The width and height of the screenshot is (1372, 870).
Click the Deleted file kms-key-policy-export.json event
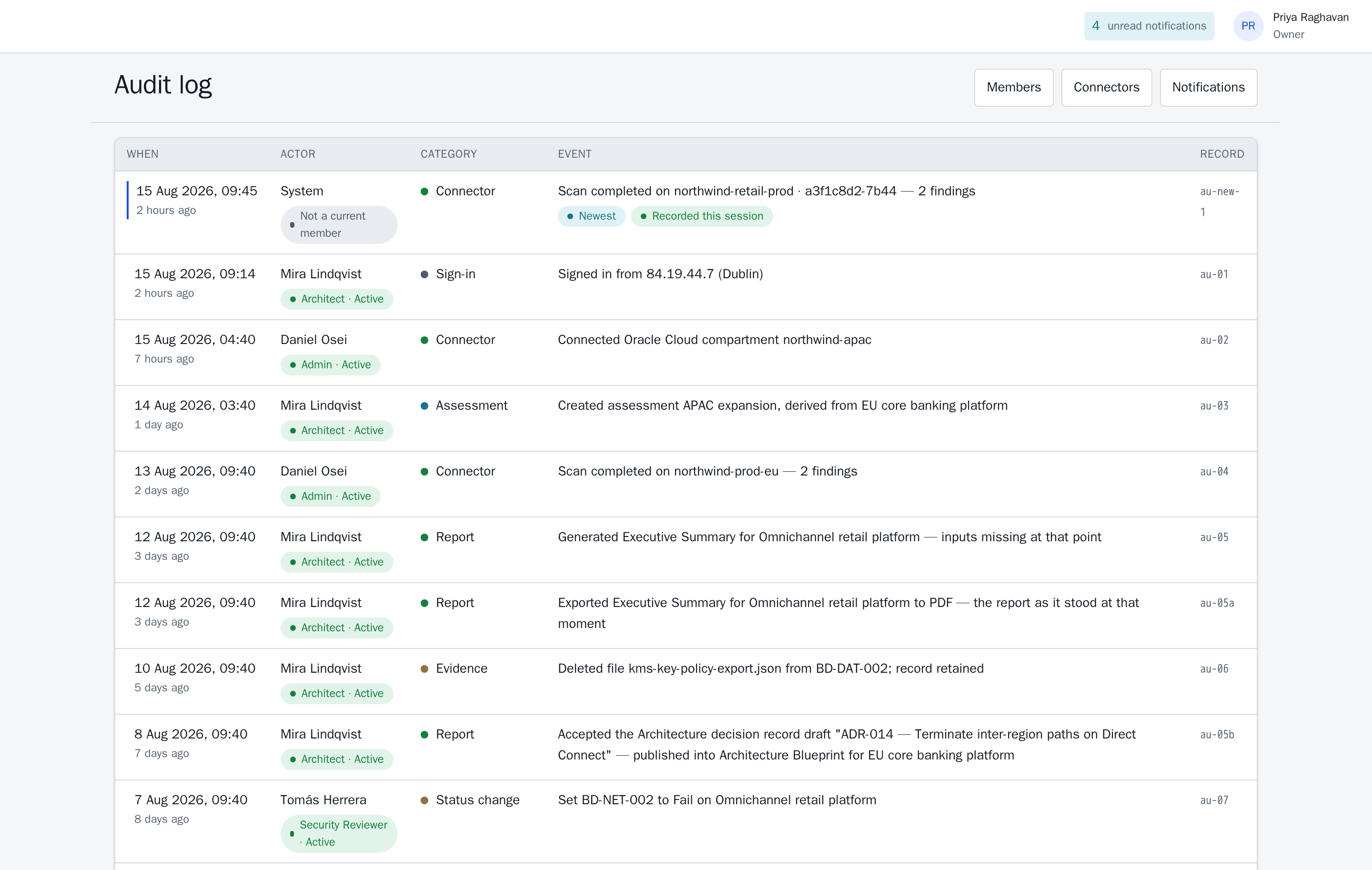(770, 668)
